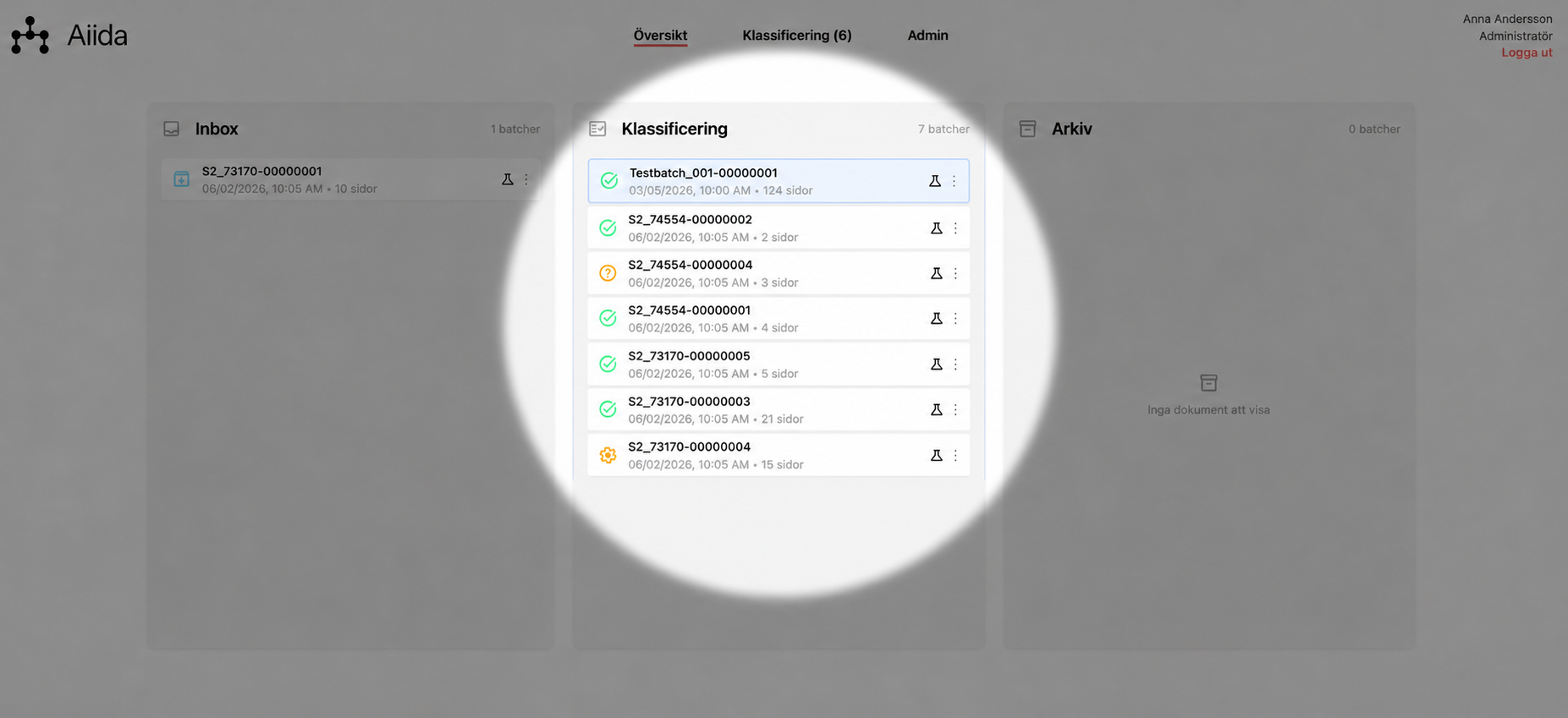Open more options for S2_73170-00000003
The image size is (1568, 718).
pyautogui.click(x=955, y=409)
